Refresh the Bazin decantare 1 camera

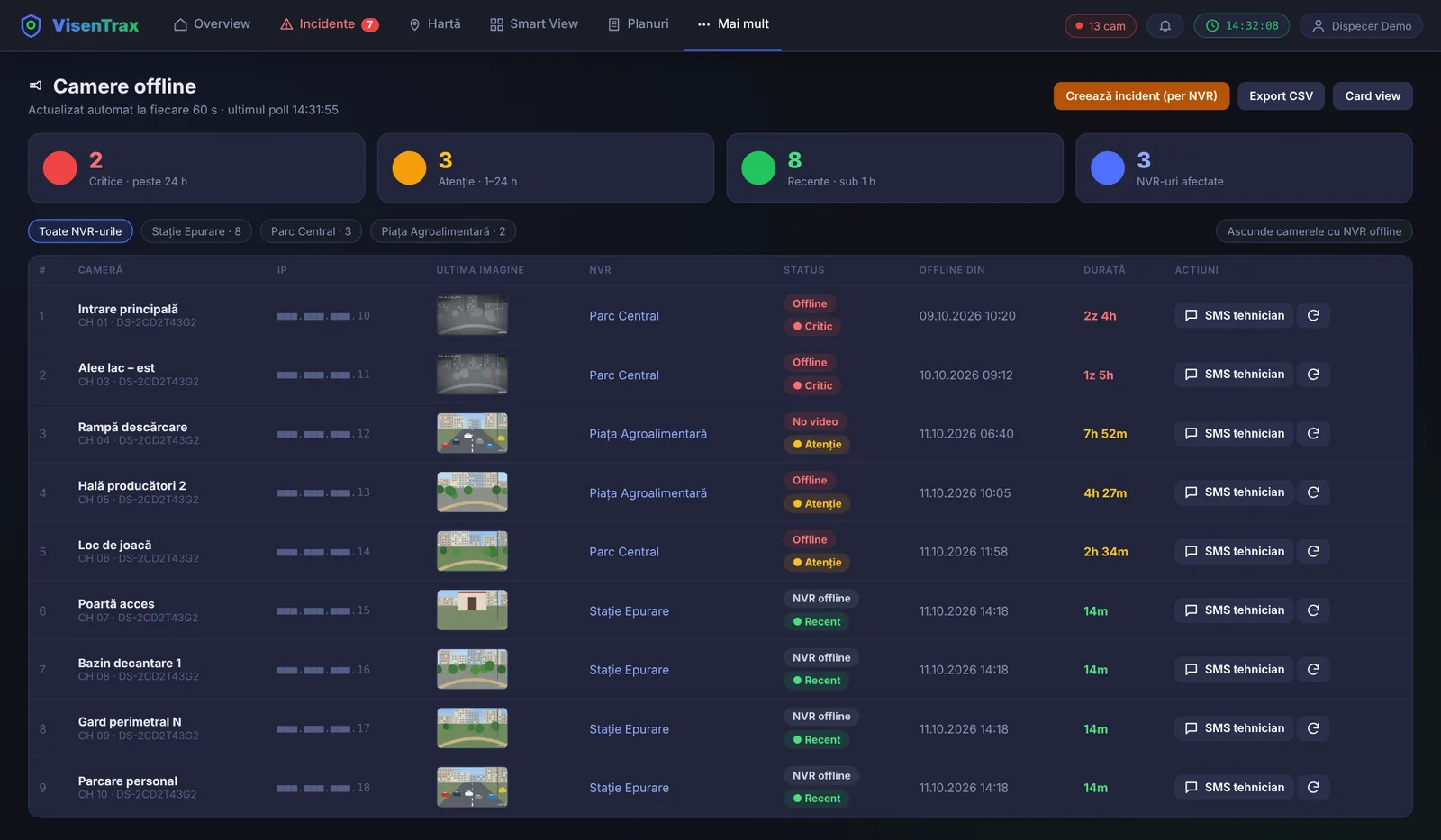(x=1313, y=669)
